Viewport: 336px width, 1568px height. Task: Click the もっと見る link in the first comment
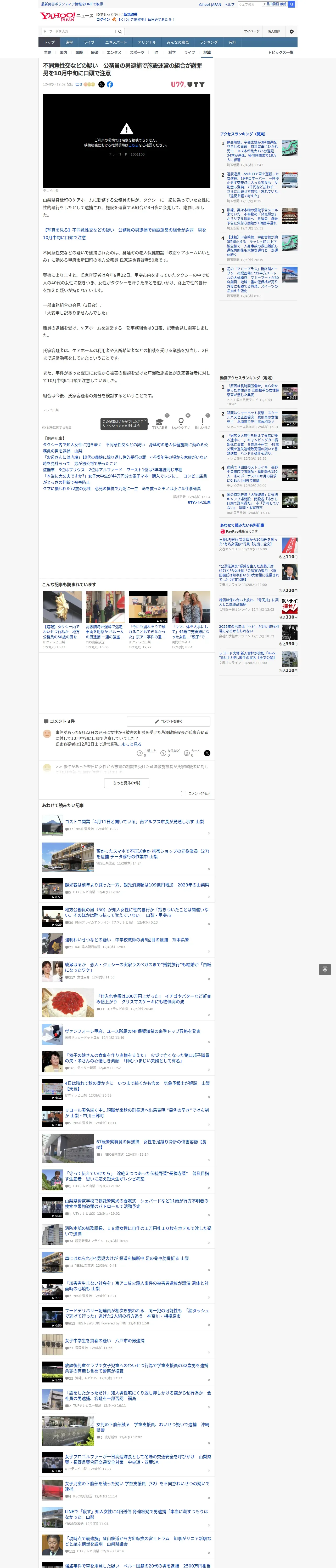(131, 745)
